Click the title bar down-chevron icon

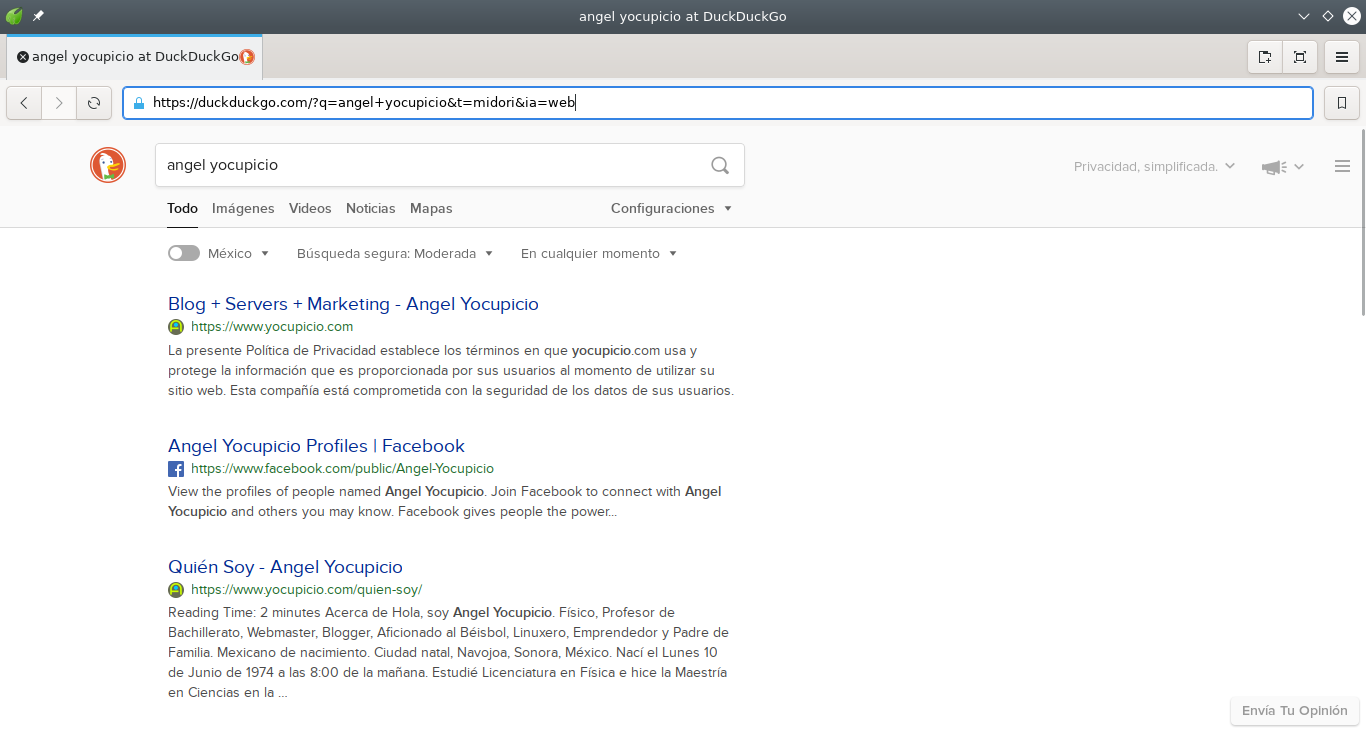[1303, 17]
